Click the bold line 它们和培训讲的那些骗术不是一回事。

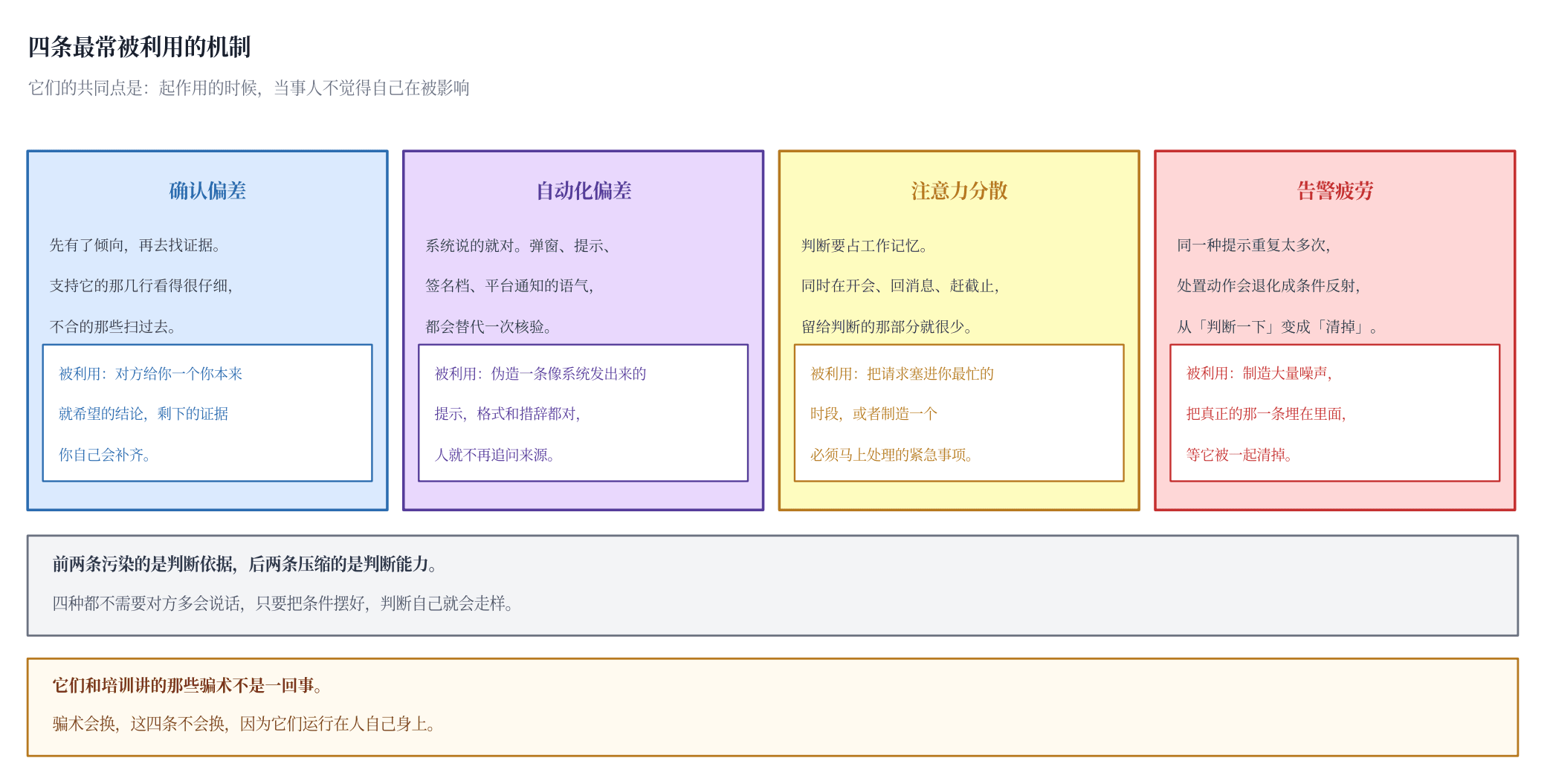[x=187, y=685]
